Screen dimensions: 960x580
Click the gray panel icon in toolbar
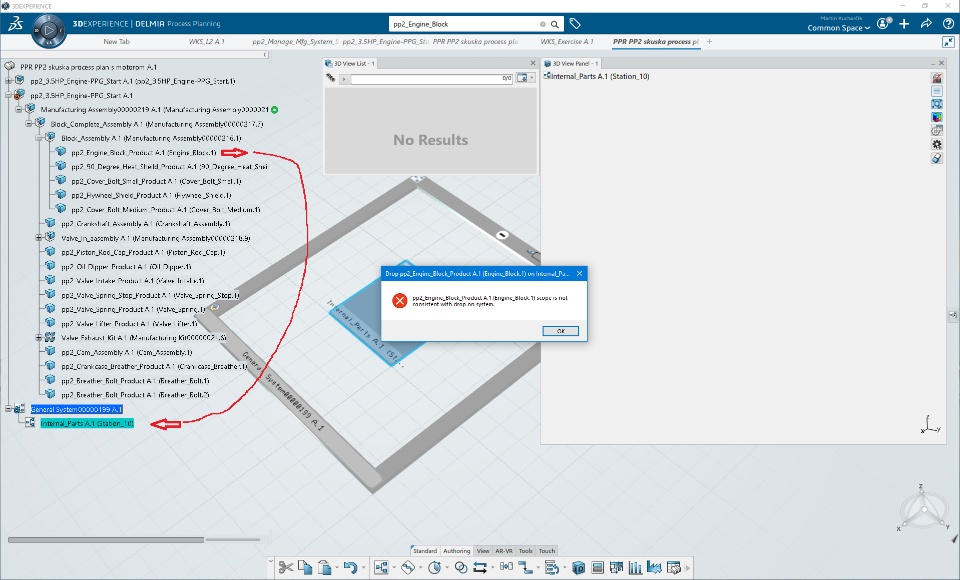point(598,568)
